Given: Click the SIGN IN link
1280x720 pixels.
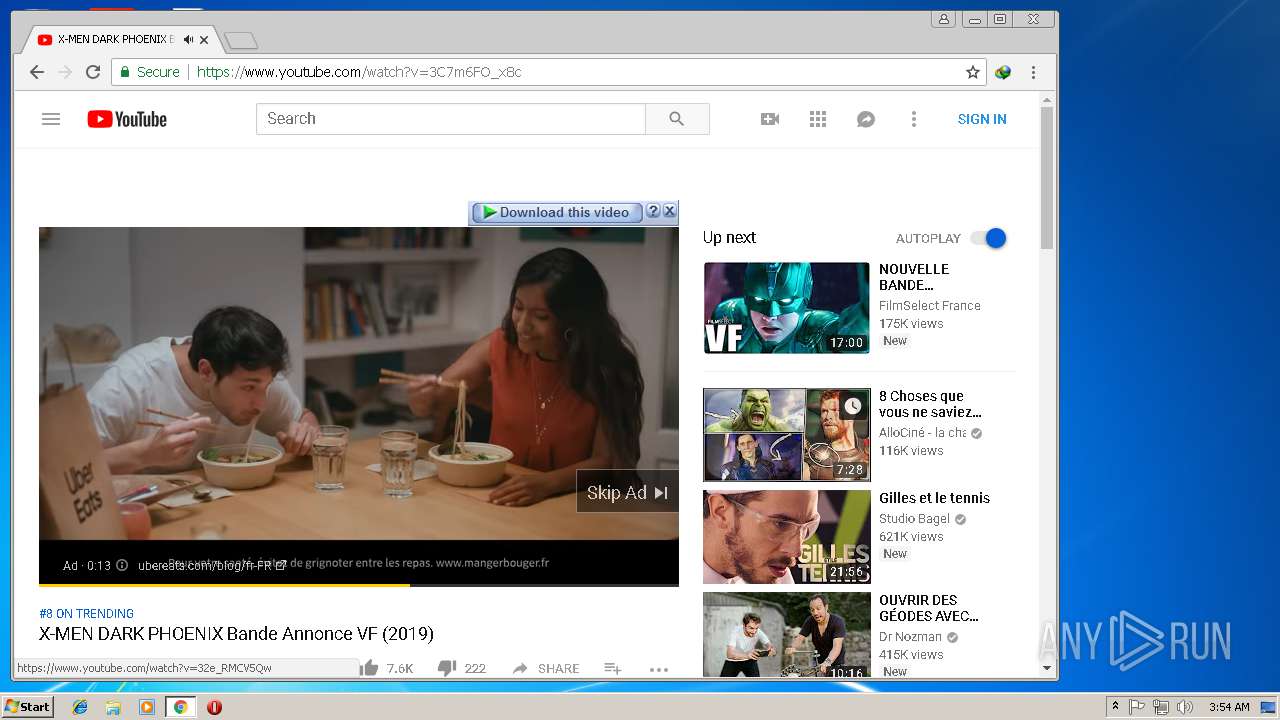Looking at the screenshot, I should 982,119.
